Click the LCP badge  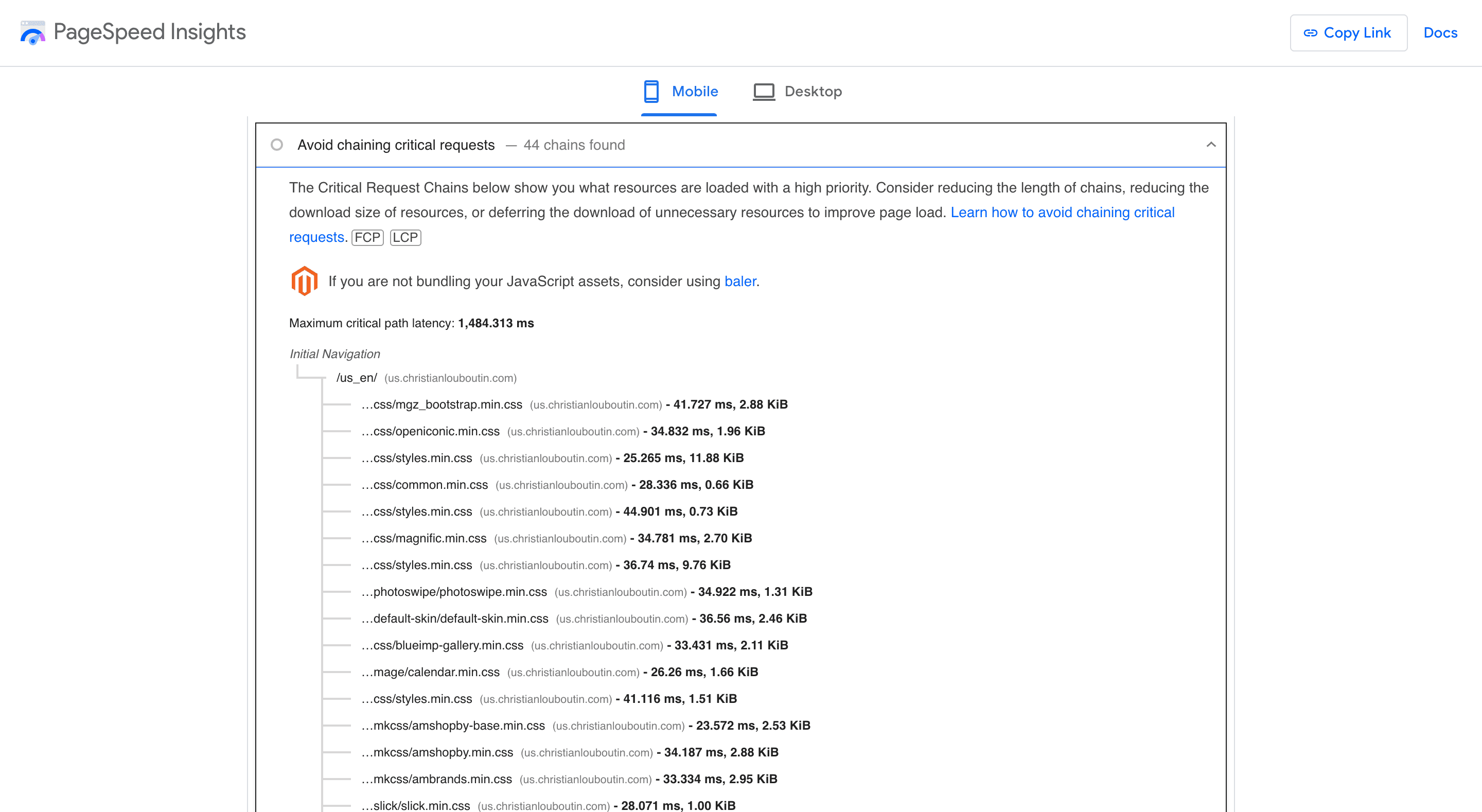(x=405, y=237)
